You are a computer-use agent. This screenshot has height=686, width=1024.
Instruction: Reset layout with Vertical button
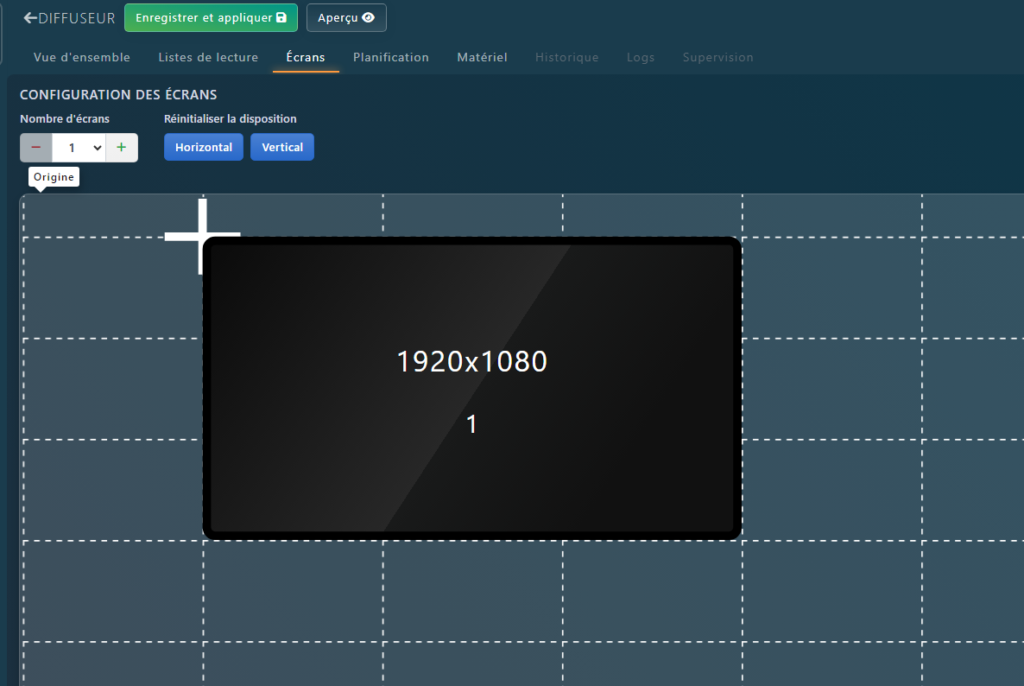click(x=282, y=147)
